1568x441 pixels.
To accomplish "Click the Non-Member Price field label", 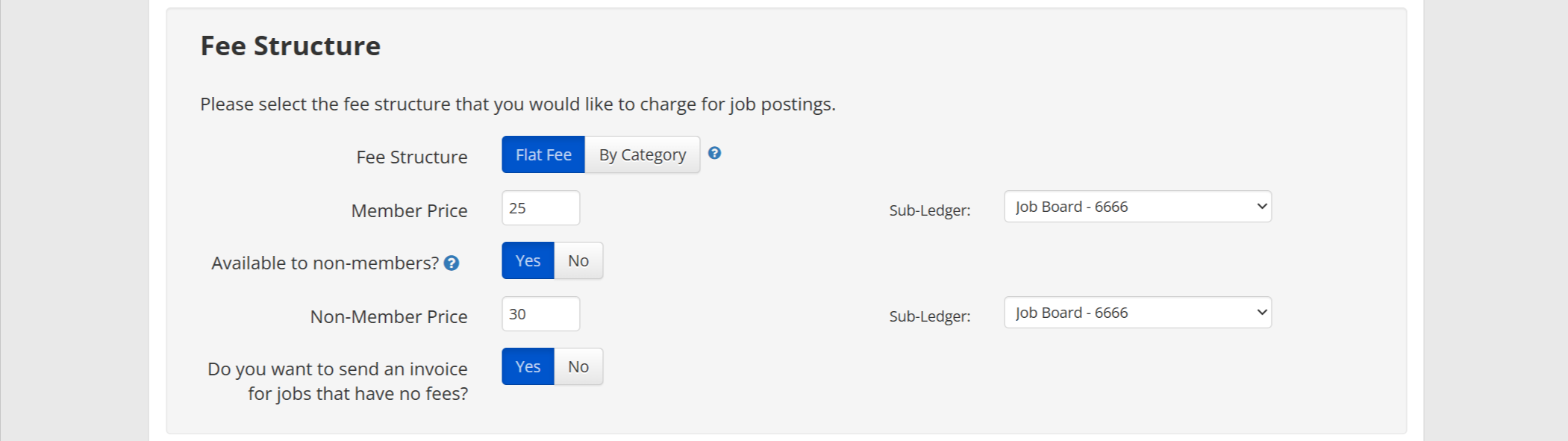I will tap(389, 317).
